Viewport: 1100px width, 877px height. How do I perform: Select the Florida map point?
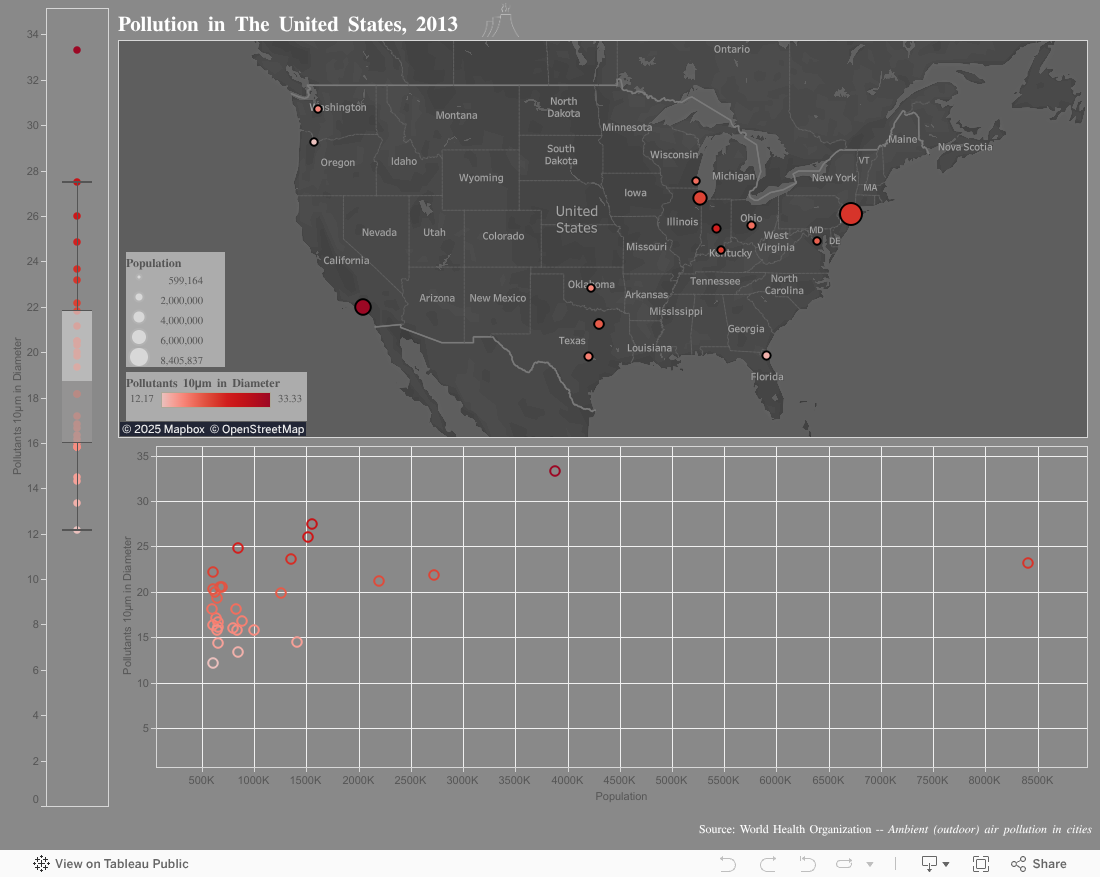(x=766, y=355)
